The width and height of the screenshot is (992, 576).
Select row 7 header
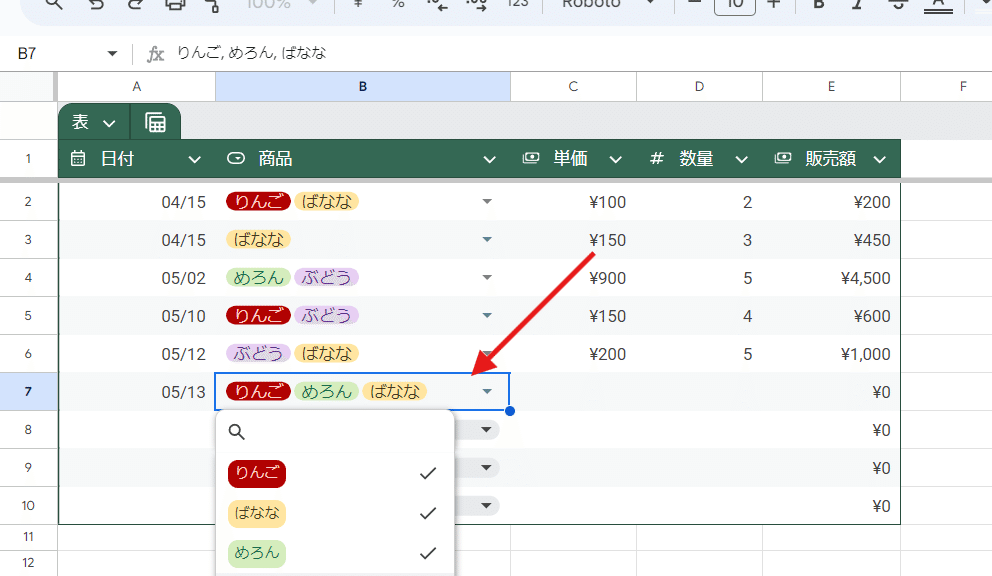(28, 391)
